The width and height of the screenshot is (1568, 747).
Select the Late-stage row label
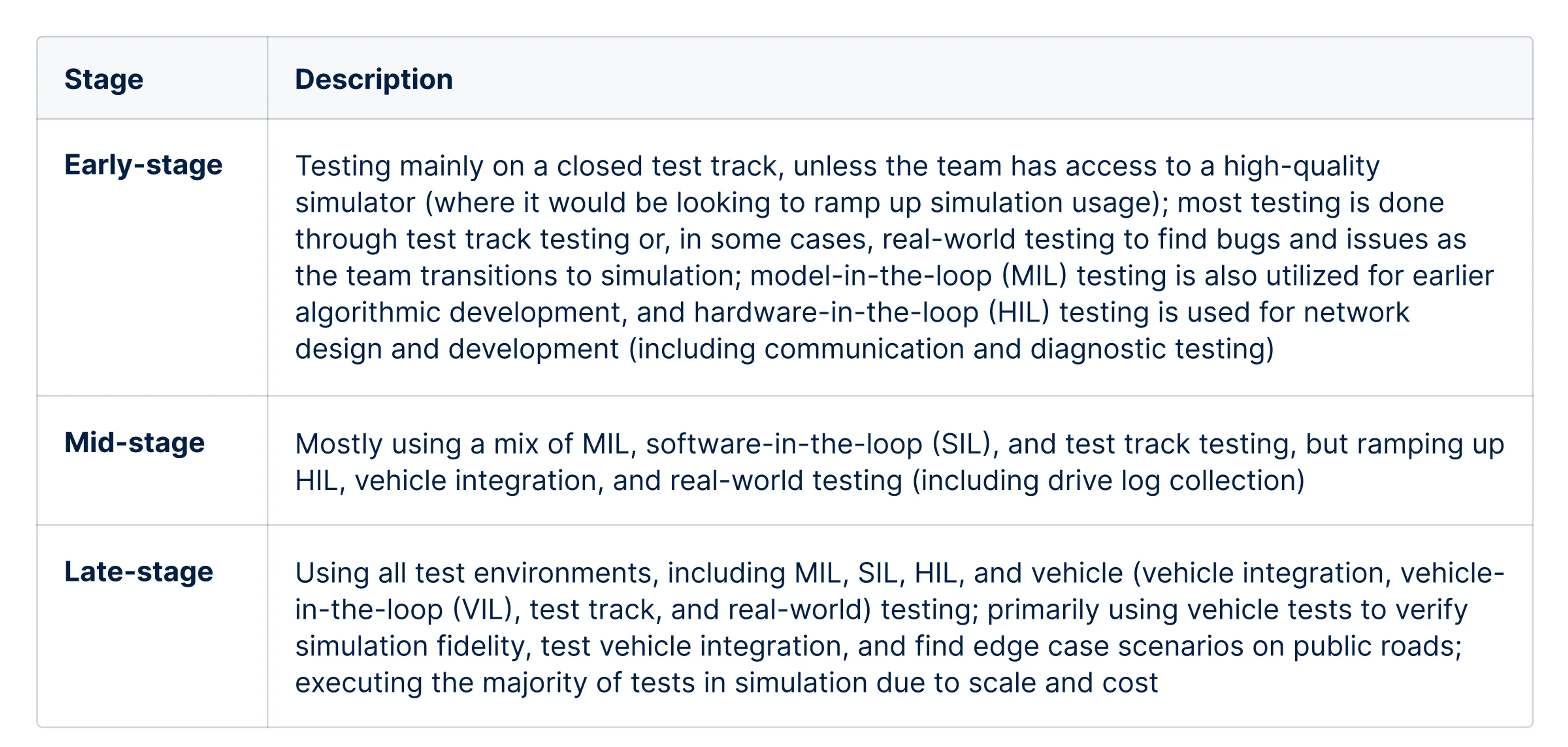click(139, 572)
